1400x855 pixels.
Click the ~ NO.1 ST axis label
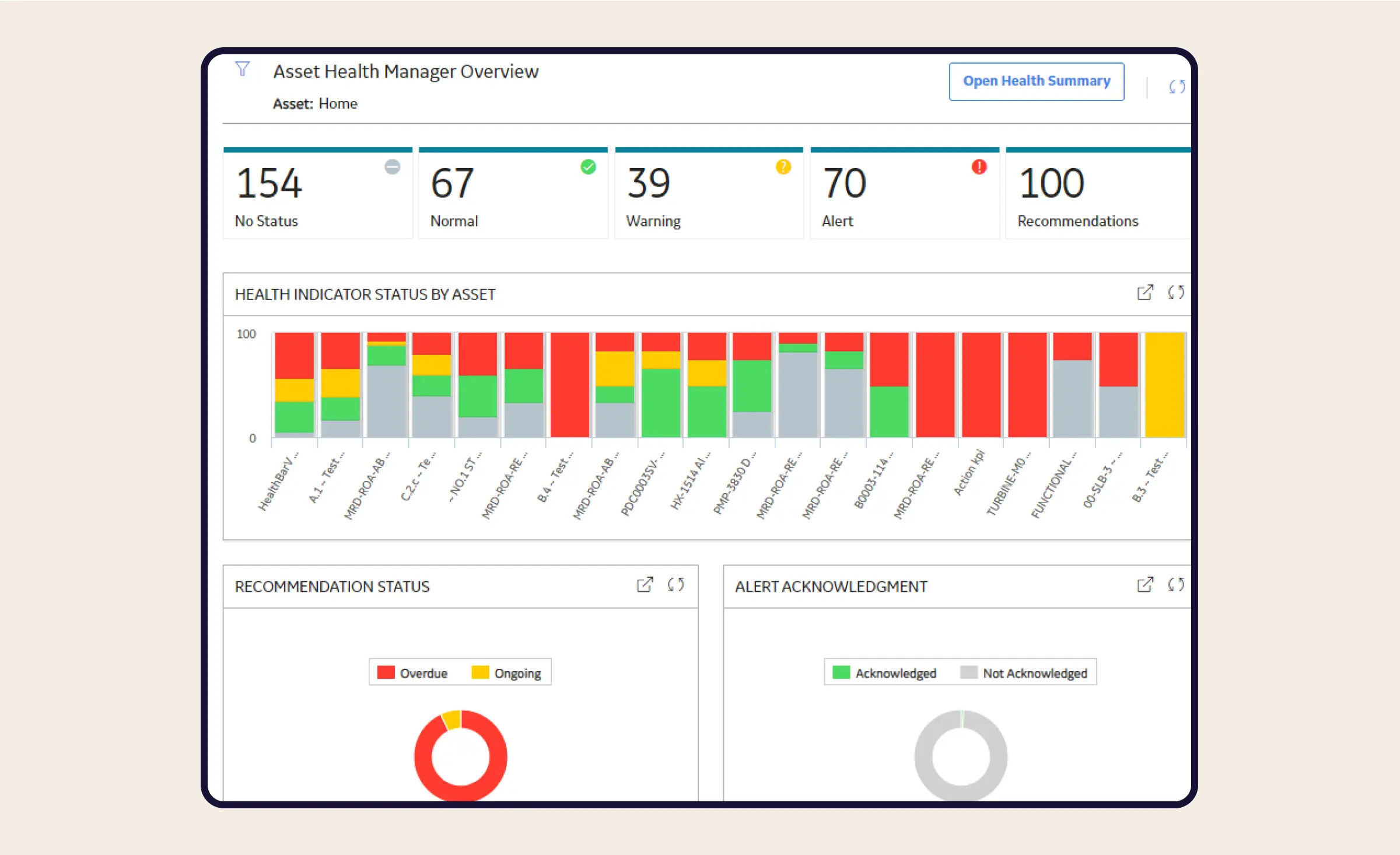466,476
